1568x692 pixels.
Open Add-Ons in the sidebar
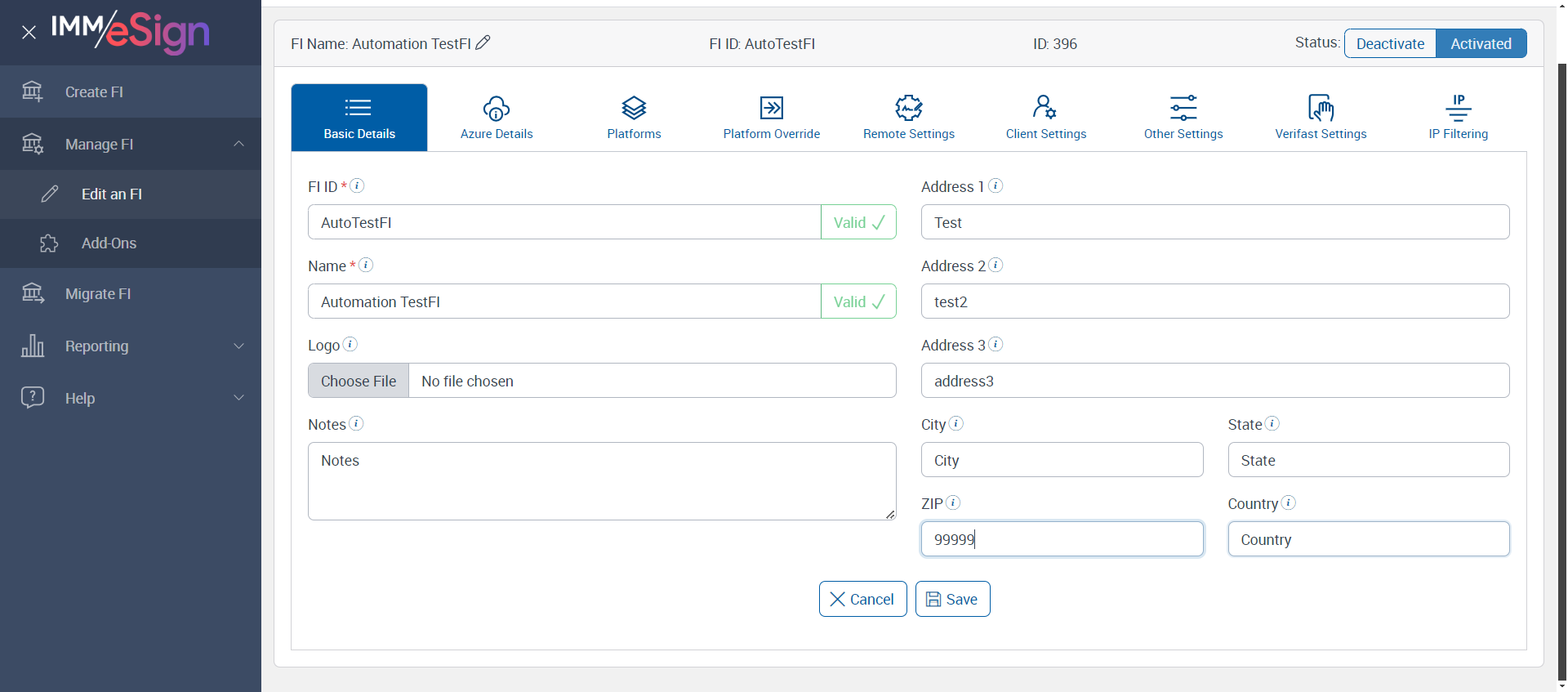(109, 243)
